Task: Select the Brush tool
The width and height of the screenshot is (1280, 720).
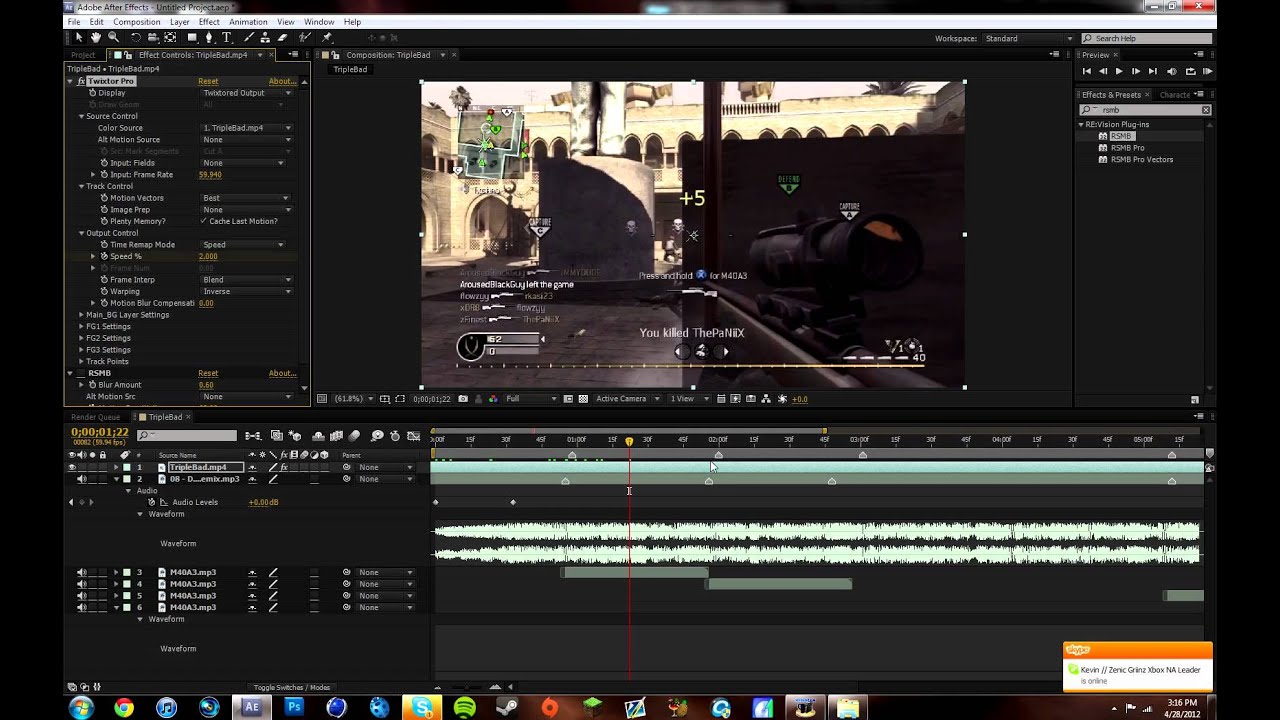Action: [249, 38]
